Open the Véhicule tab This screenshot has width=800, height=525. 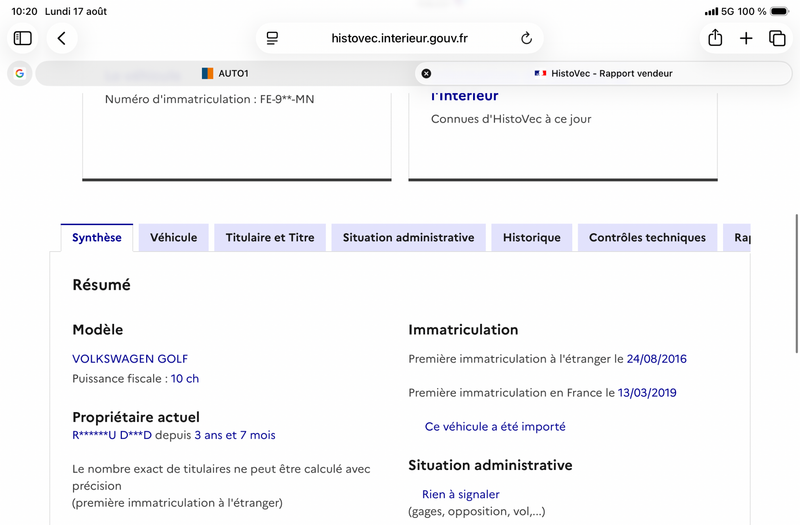[x=173, y=238]
